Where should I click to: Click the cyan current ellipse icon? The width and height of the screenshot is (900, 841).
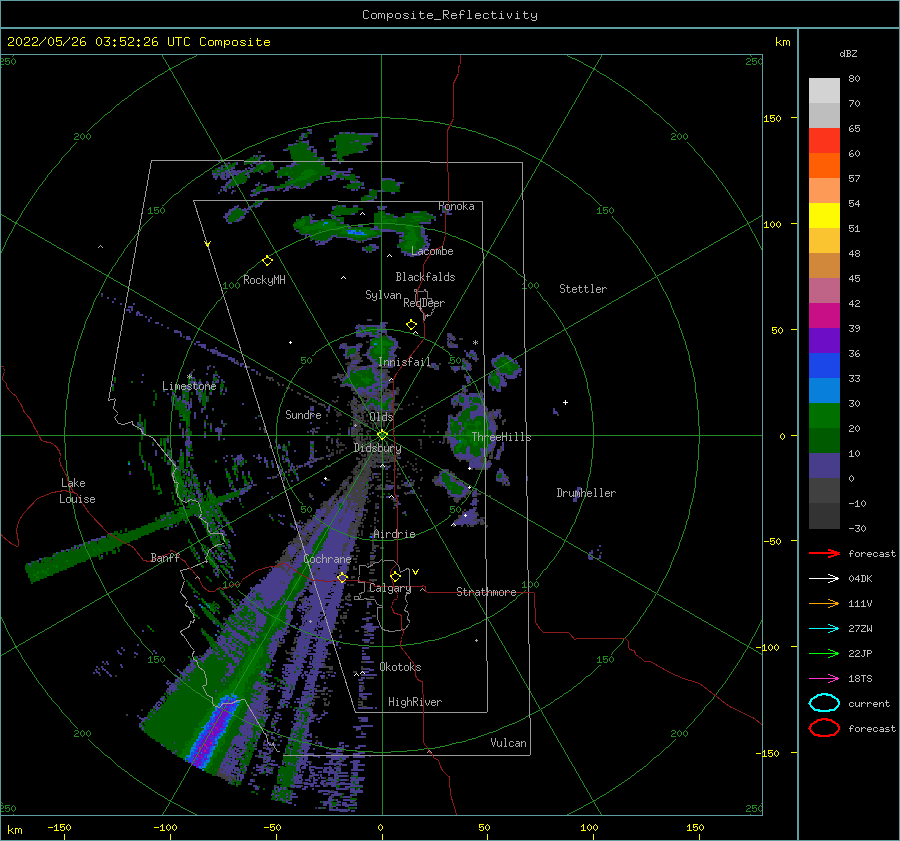(824, 703)
